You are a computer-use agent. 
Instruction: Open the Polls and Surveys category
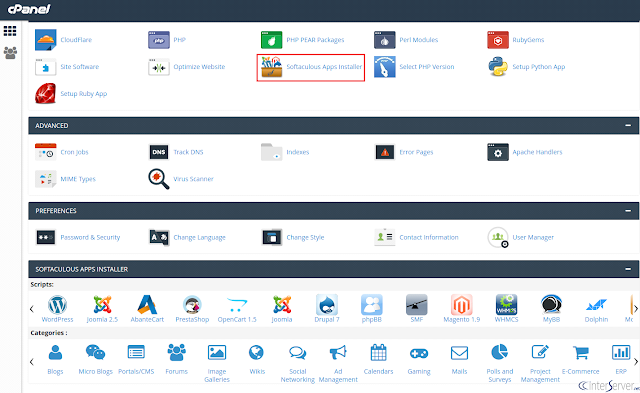[x=500, y=352]
